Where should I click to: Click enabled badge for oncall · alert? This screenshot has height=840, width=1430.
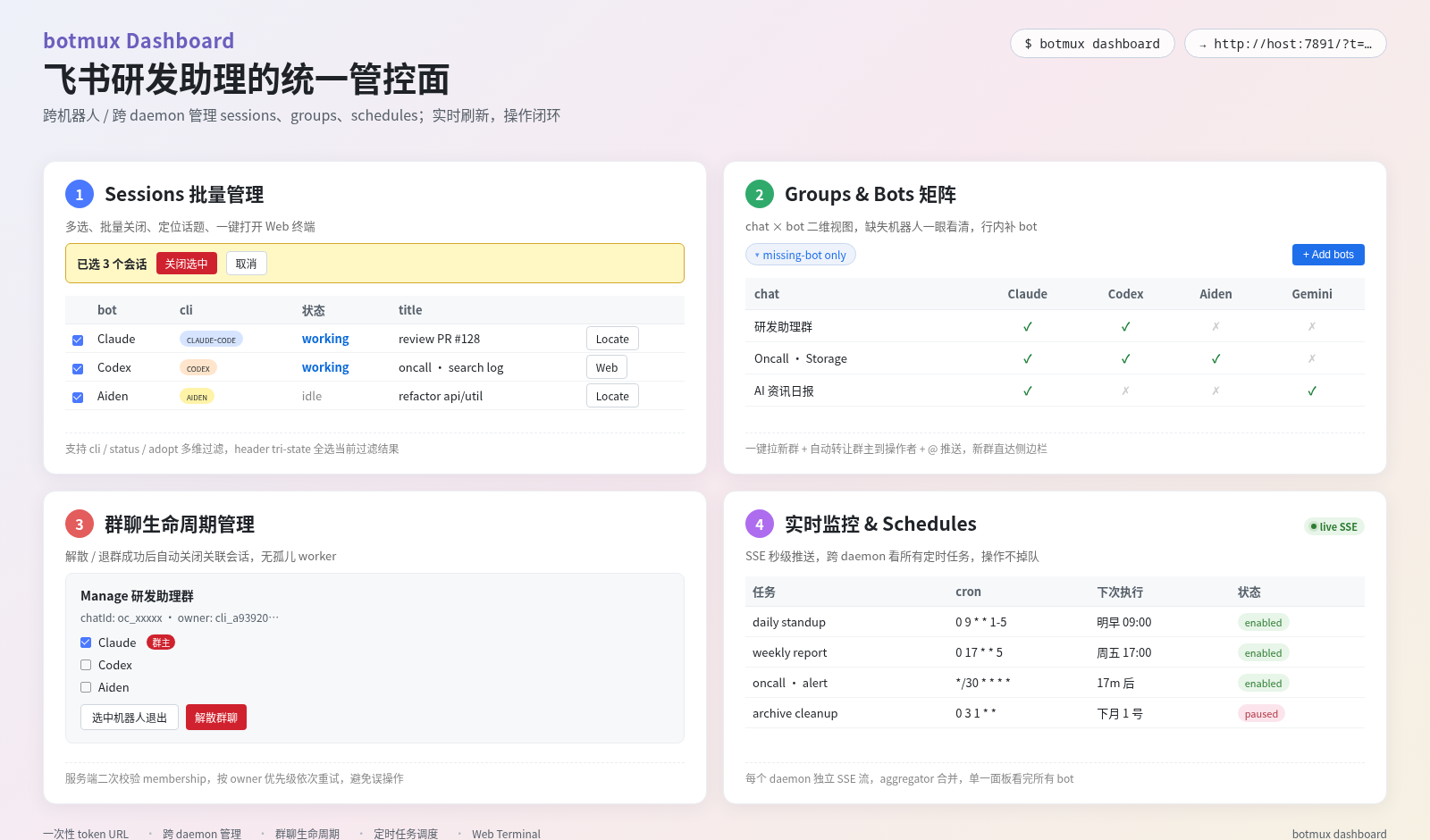pyautogui.click(x=1263, y=684)
